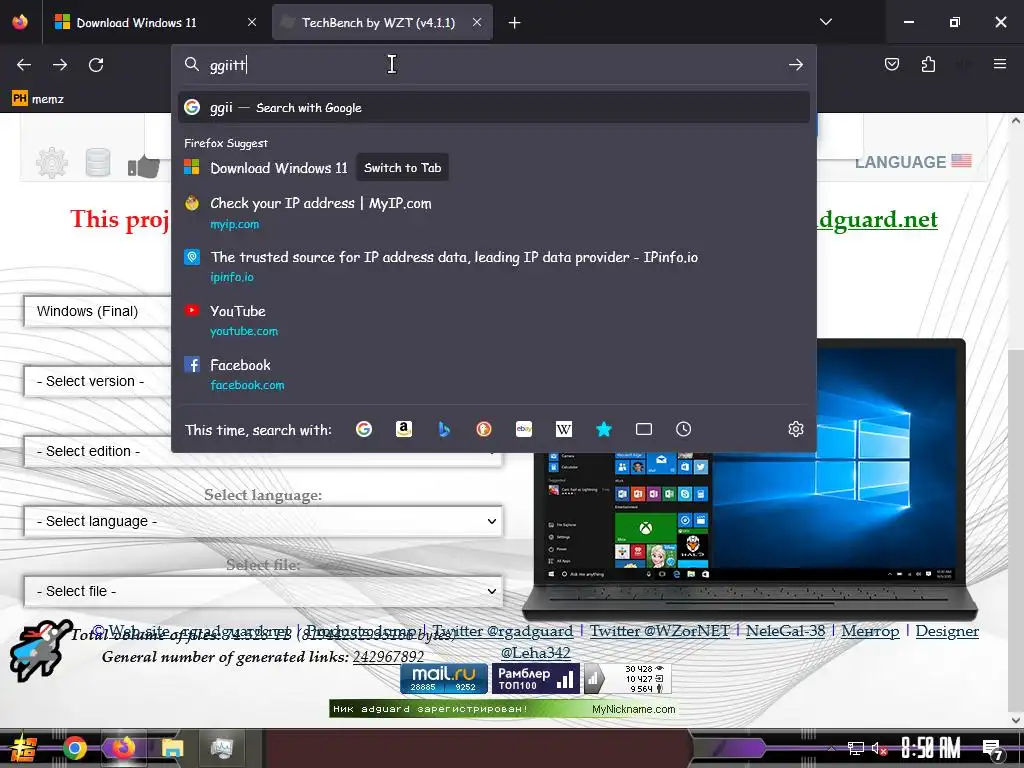Search this time with Google icon

[x=364, y=429]
